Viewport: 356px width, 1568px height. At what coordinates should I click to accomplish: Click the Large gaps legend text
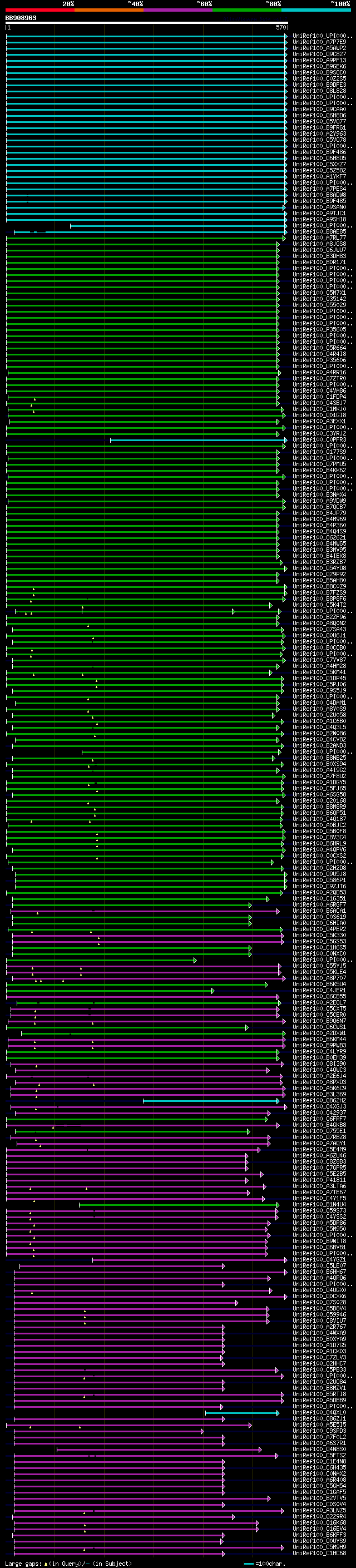68,1563
